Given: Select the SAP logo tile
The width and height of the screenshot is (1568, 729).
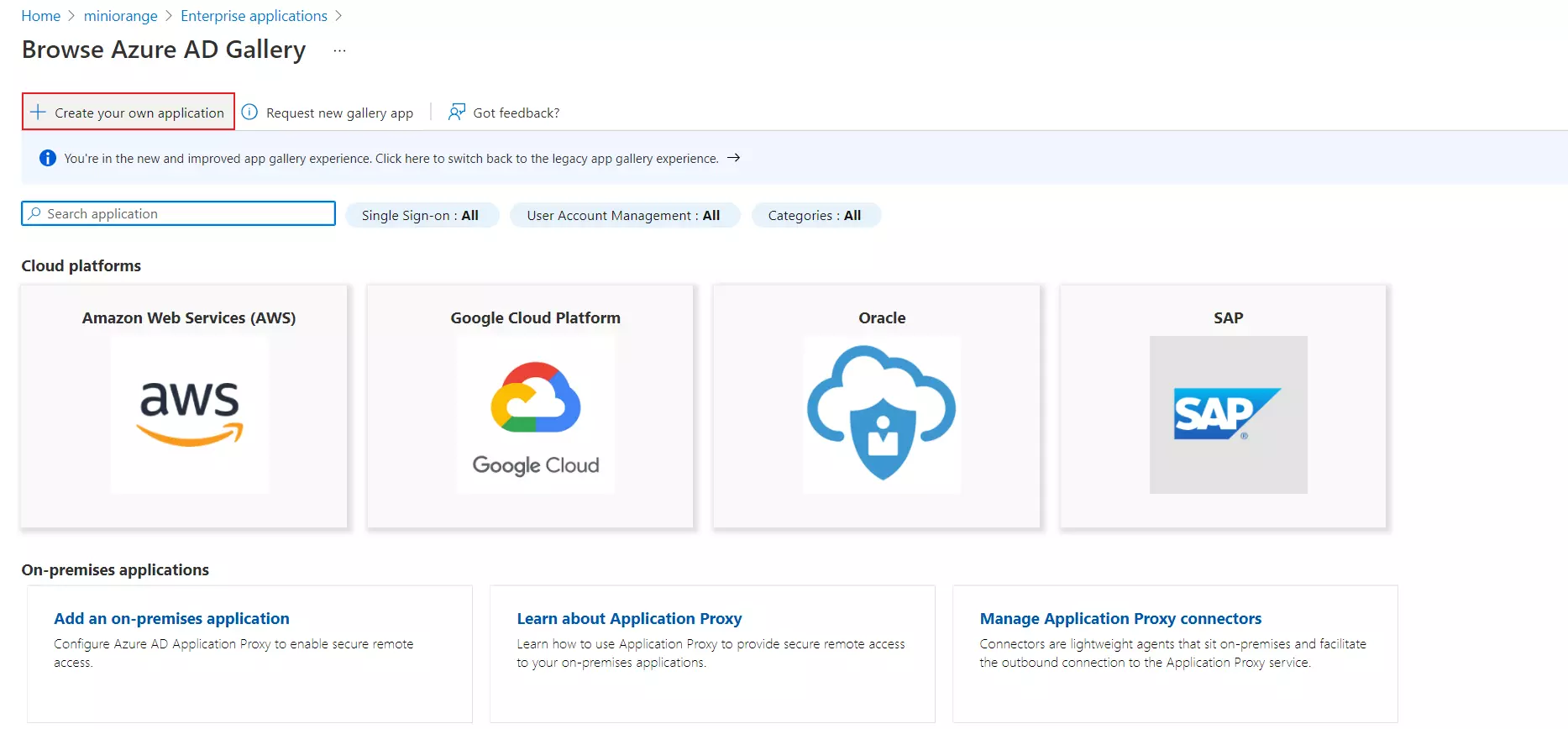Looking at the screenshot, I should point(1228,415).
